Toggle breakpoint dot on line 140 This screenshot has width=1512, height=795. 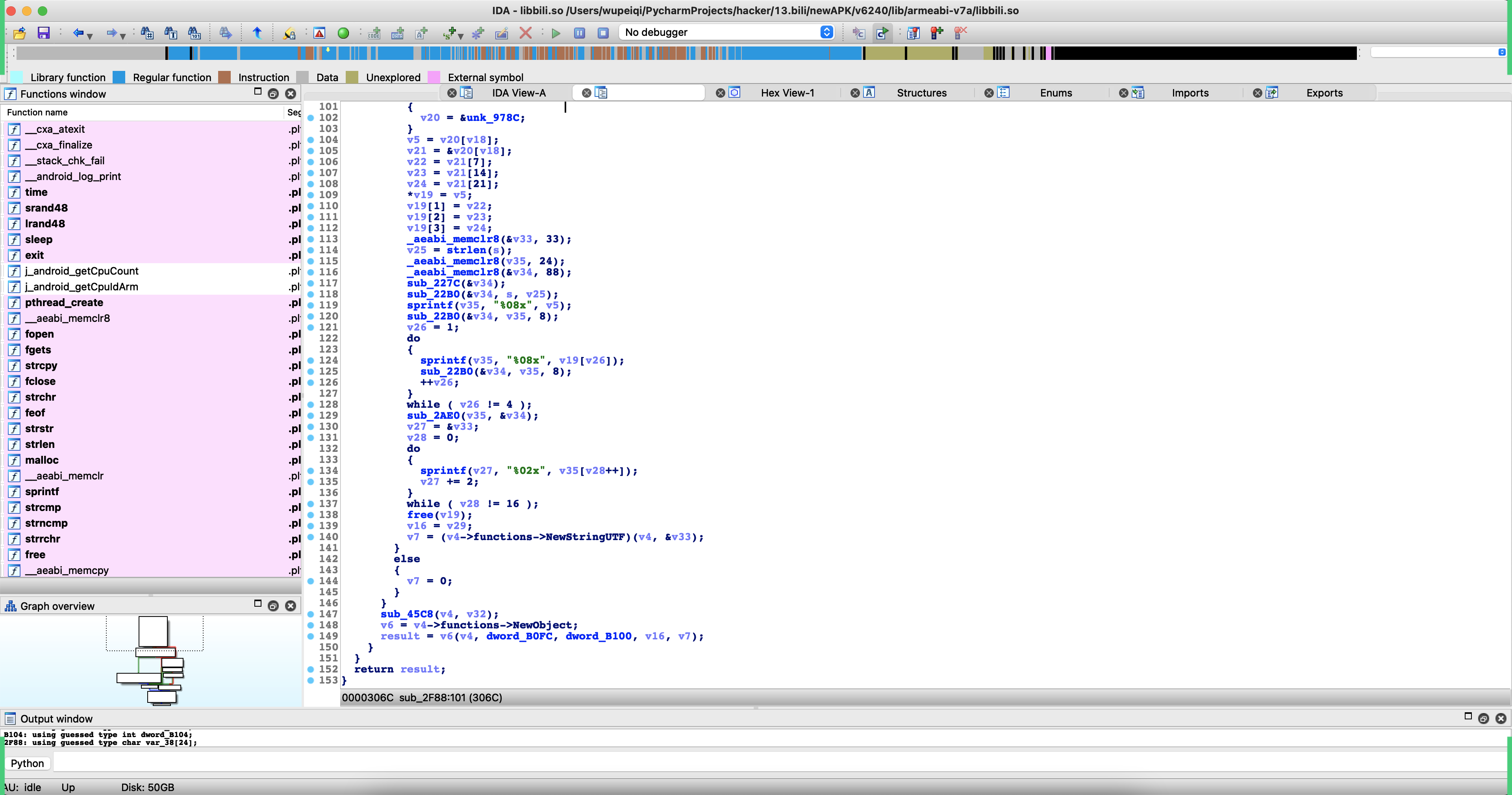point(311,537)
